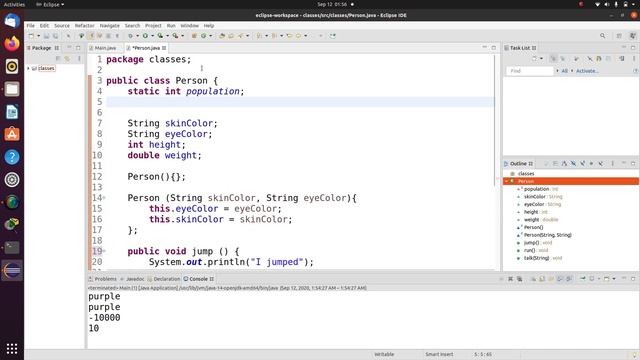Open the External Tools dropdown arrow

(182, 36)
